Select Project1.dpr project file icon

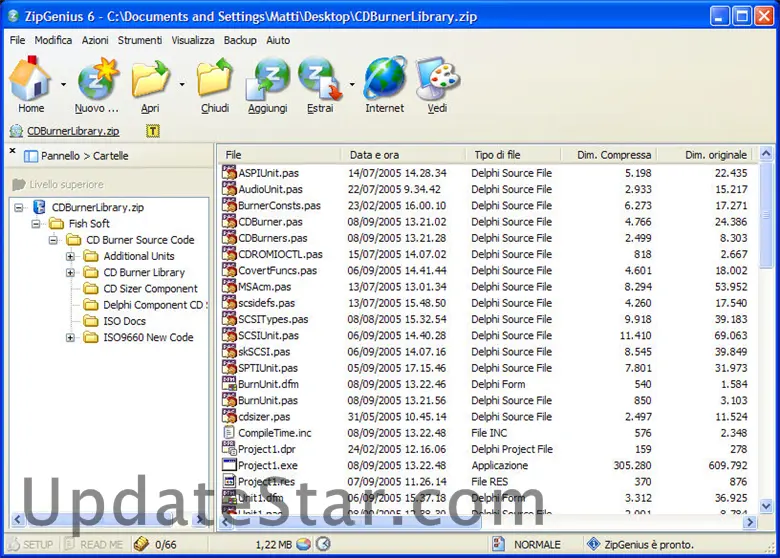pyautogui.click(x=229, y=449)
